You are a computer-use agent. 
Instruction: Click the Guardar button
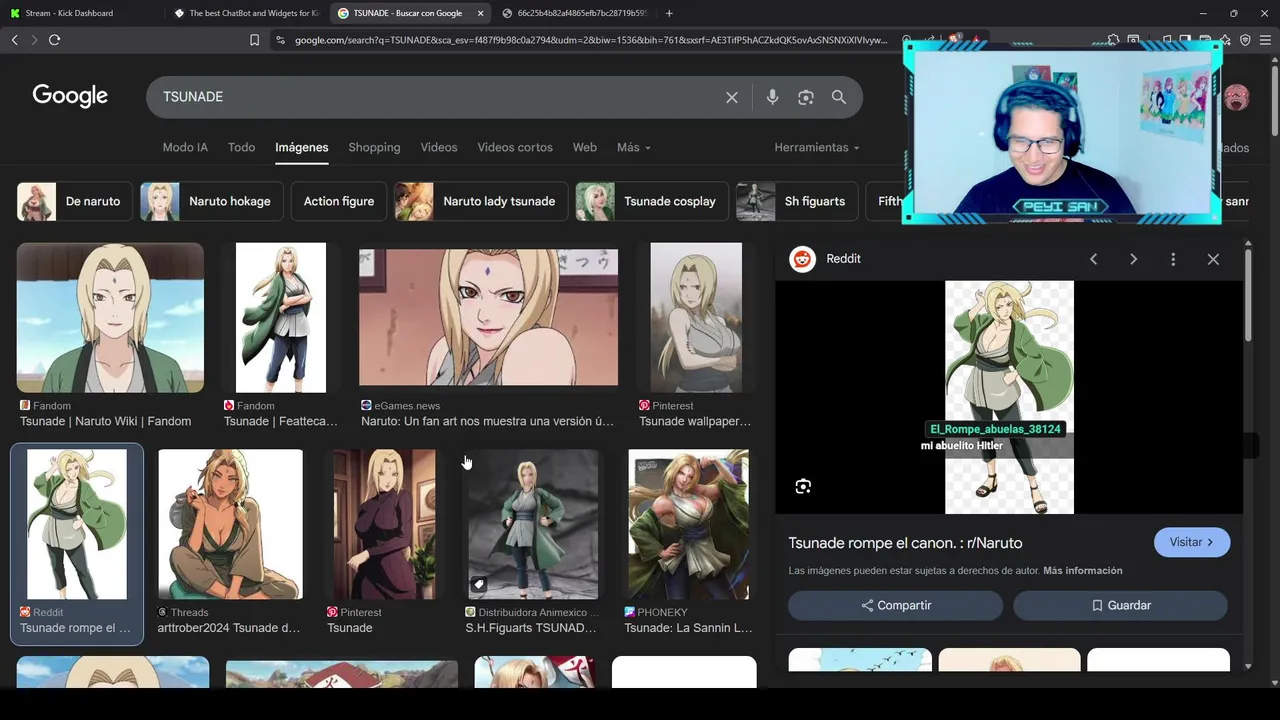click(1120, 605)
